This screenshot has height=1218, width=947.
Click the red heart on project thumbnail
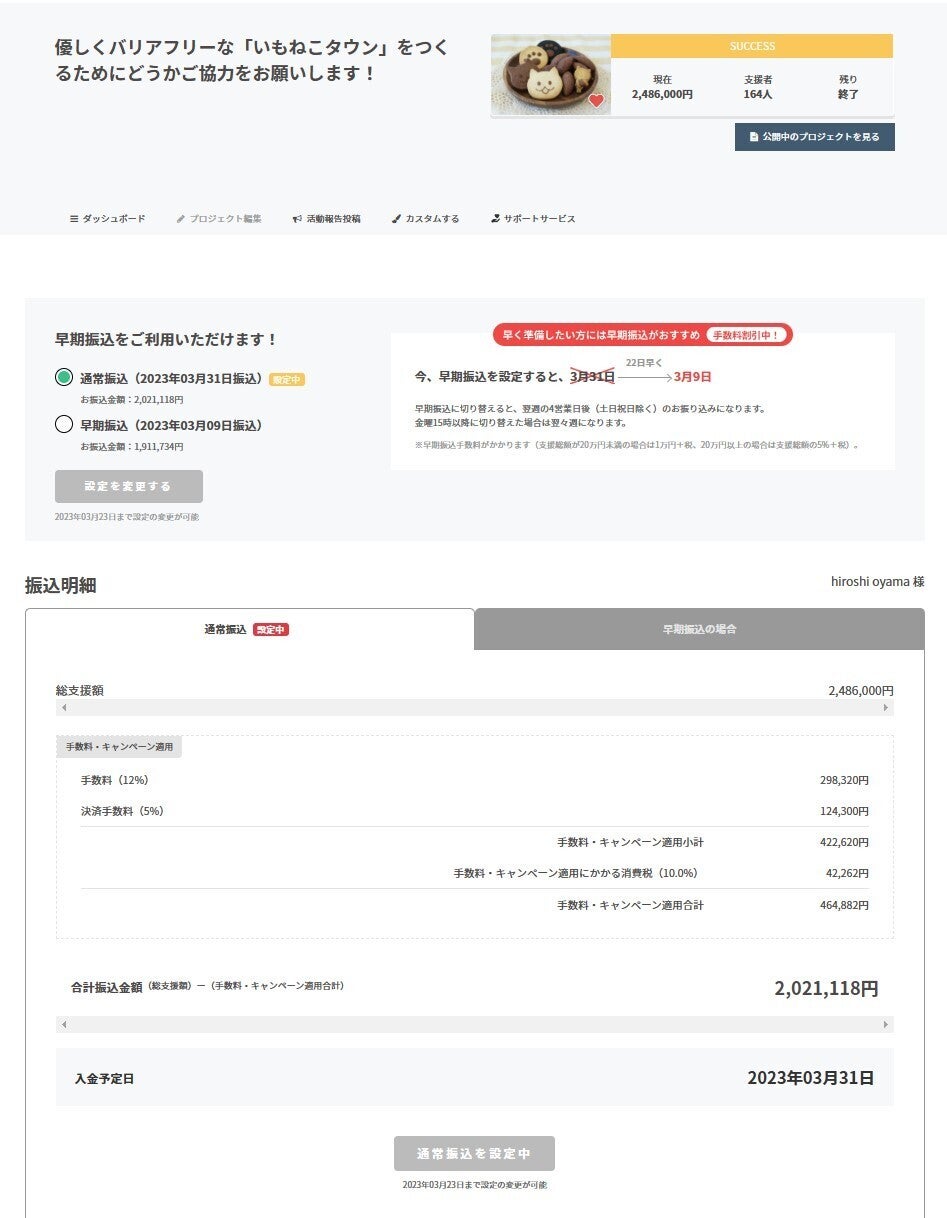[x=596, y=100]
